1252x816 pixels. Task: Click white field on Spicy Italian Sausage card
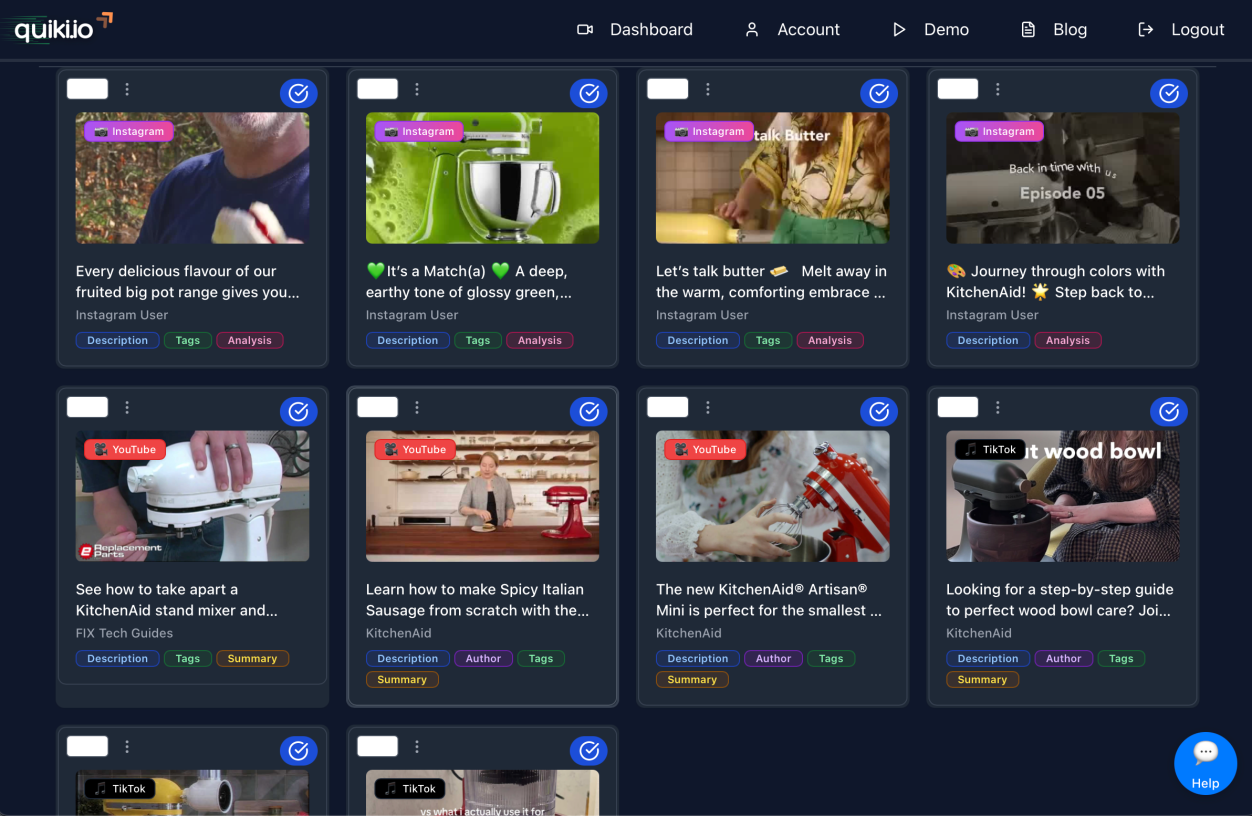coord(377,406)
